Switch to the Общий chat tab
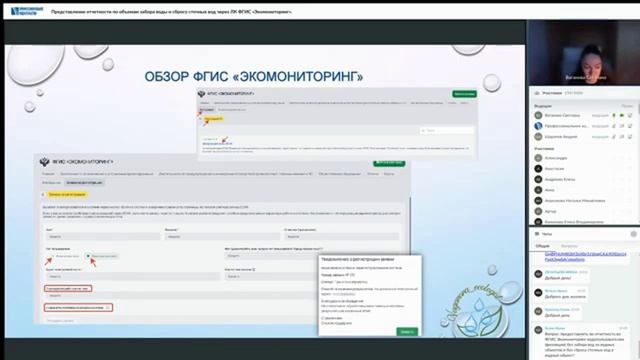Screen dimensions: 640x360 tap(542, 246)
